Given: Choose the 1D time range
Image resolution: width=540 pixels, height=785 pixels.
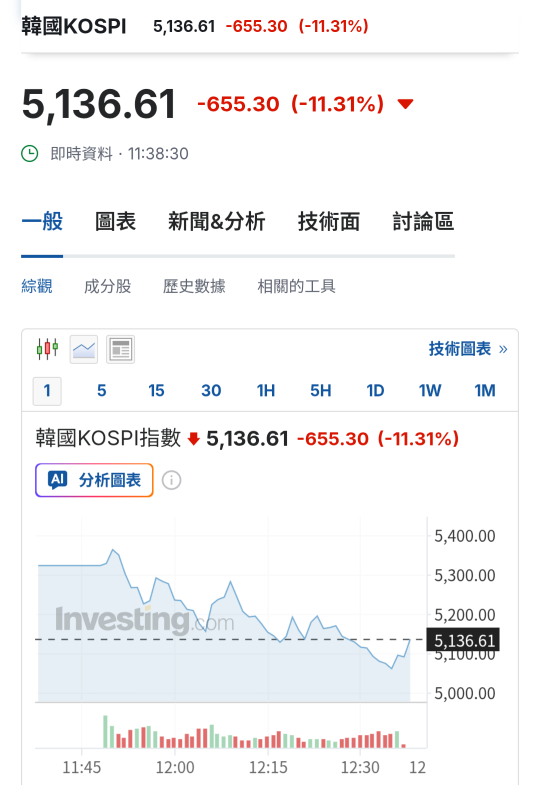Looking at the screenshot, I should click(375, 390).
